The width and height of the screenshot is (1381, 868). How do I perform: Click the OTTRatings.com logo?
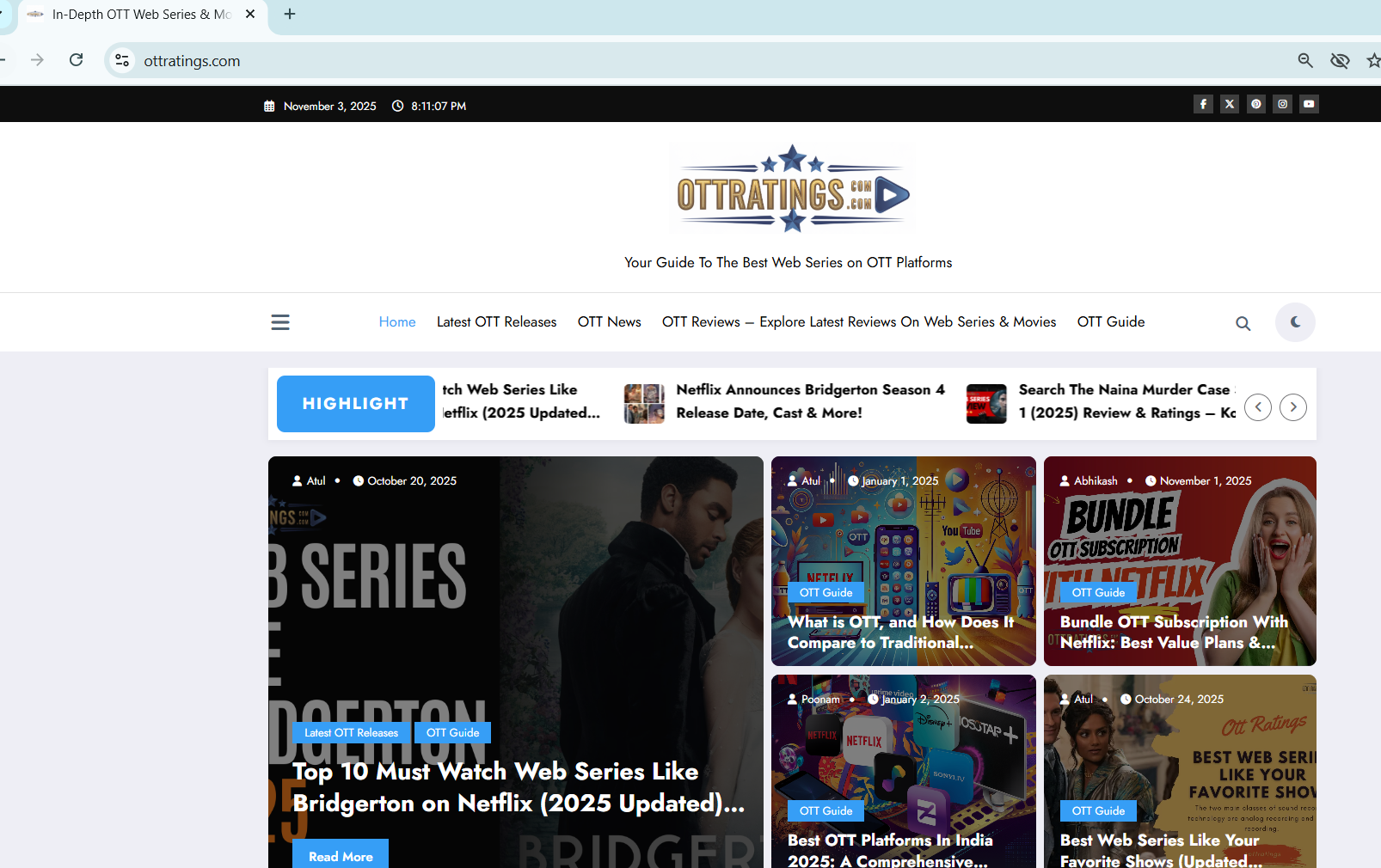[792, 189]
